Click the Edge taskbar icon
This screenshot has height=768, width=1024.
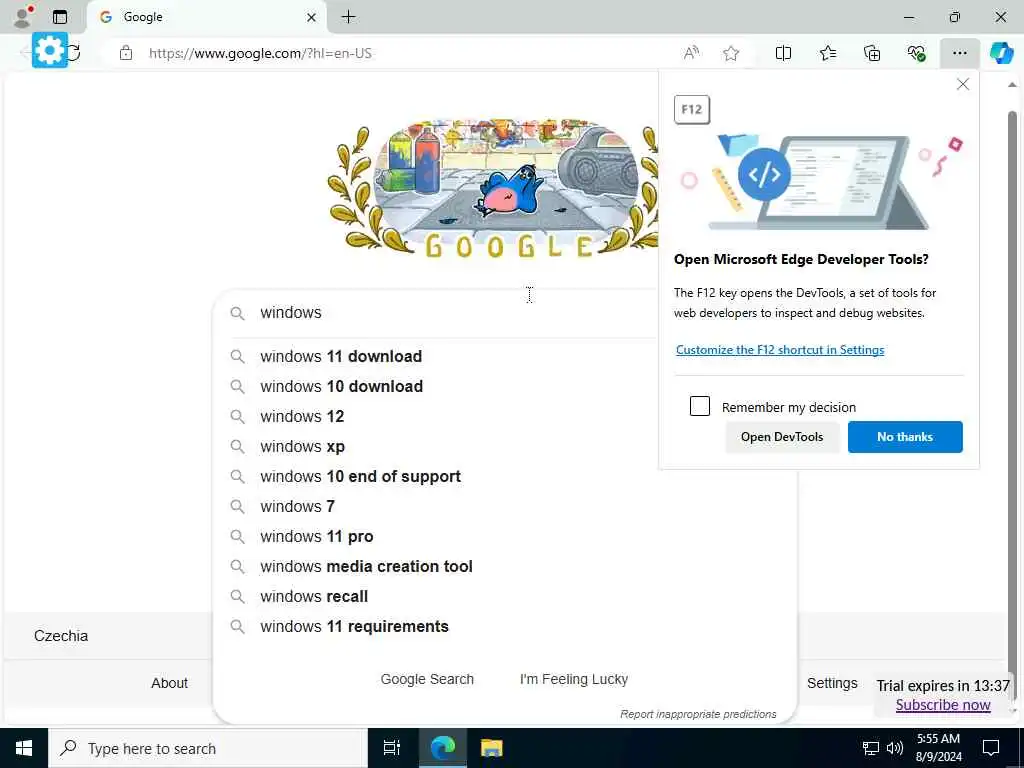[x=443, y=748]
